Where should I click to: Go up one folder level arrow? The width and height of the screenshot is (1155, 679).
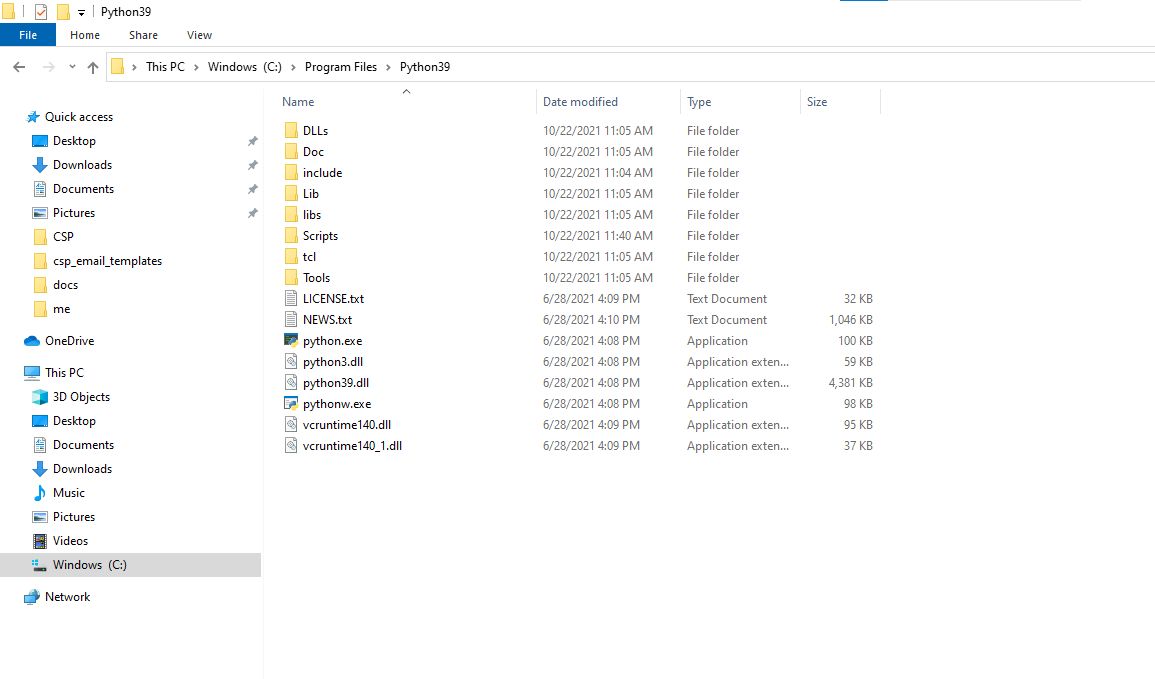point(93,67)
